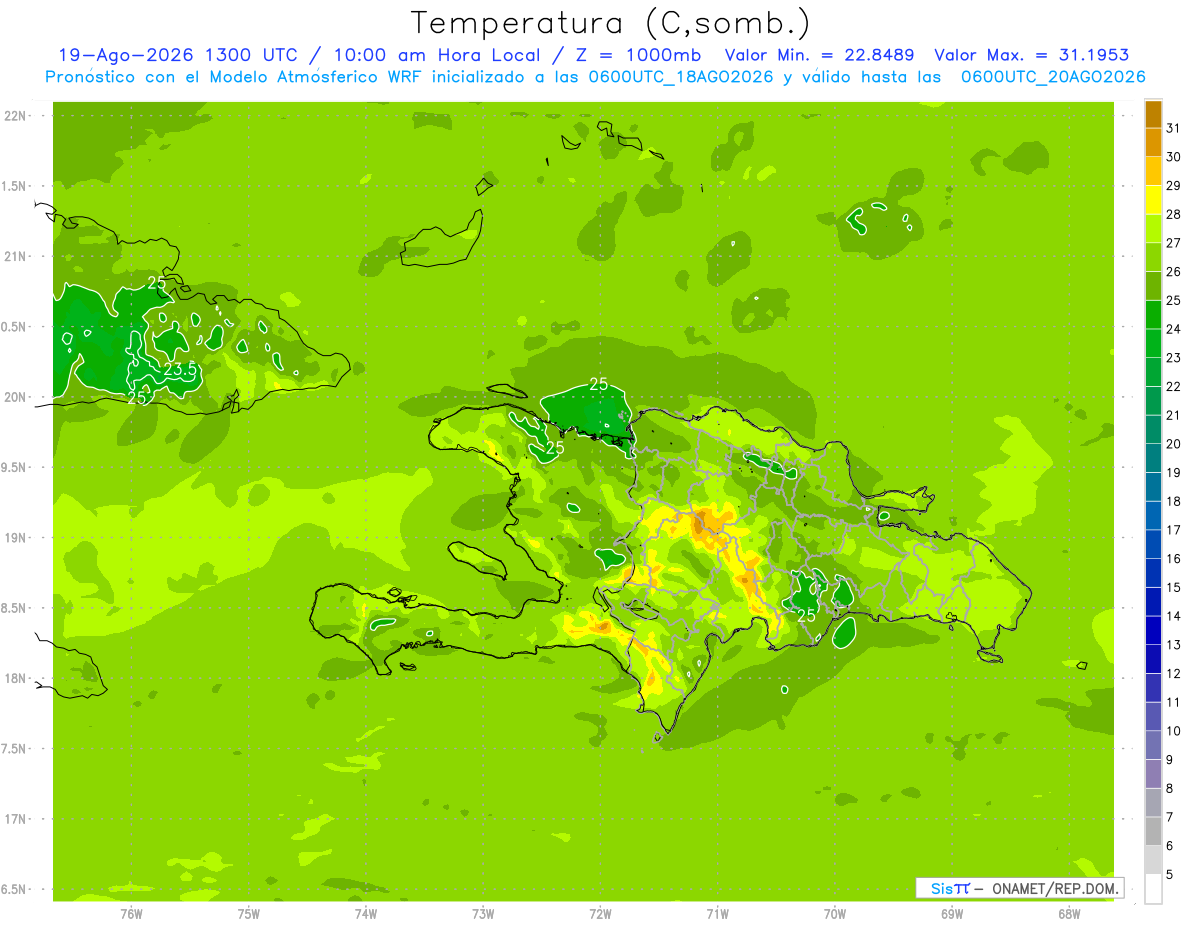
Task: Click the '73W' longitude label
Action: point(483,913)
